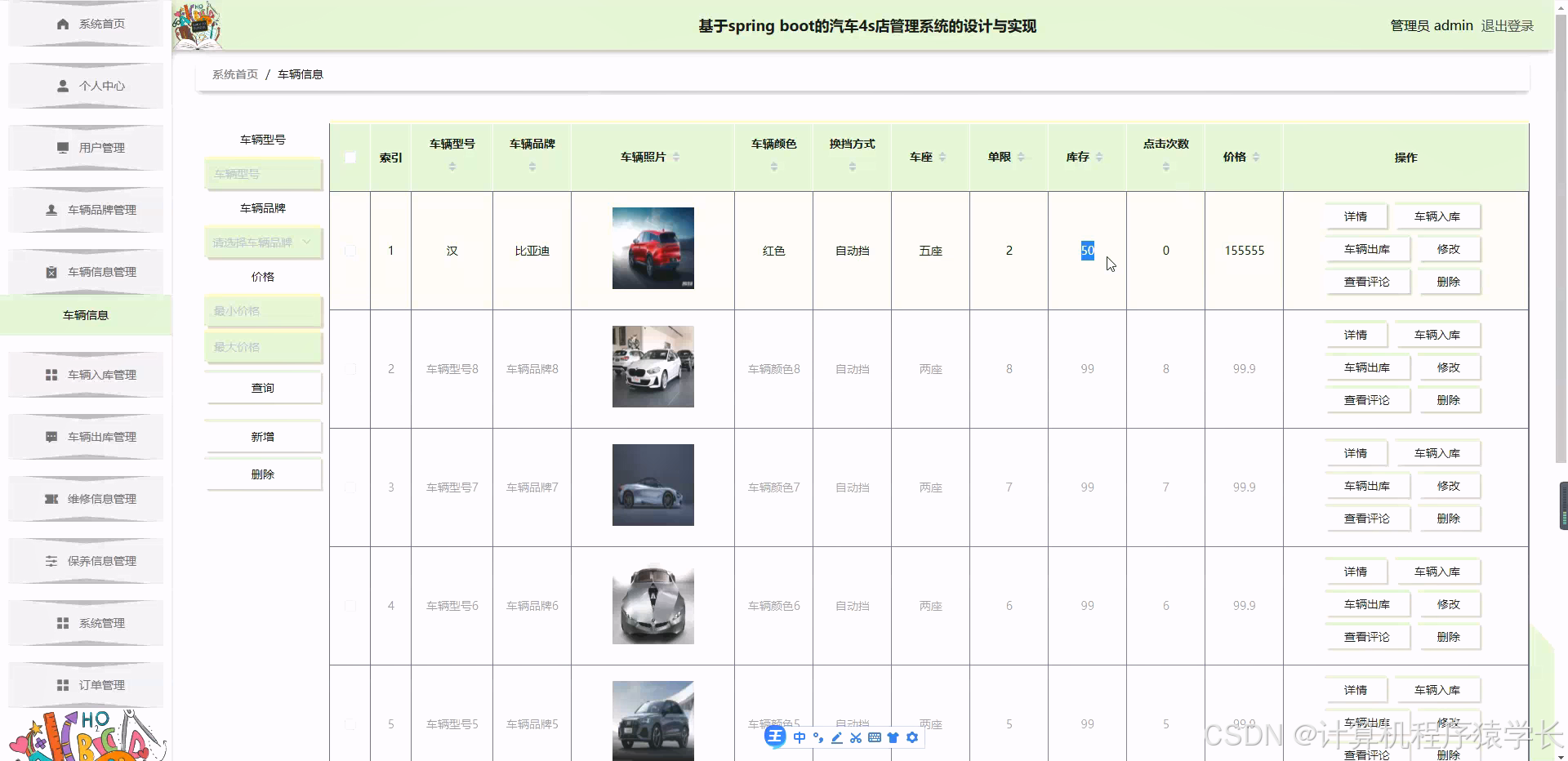Image resolution: width=1568 pixels, height=761 pixels.
Task: Click the home icon beside 系统首页
Action: pyautogui.click(x=62, y=24)
